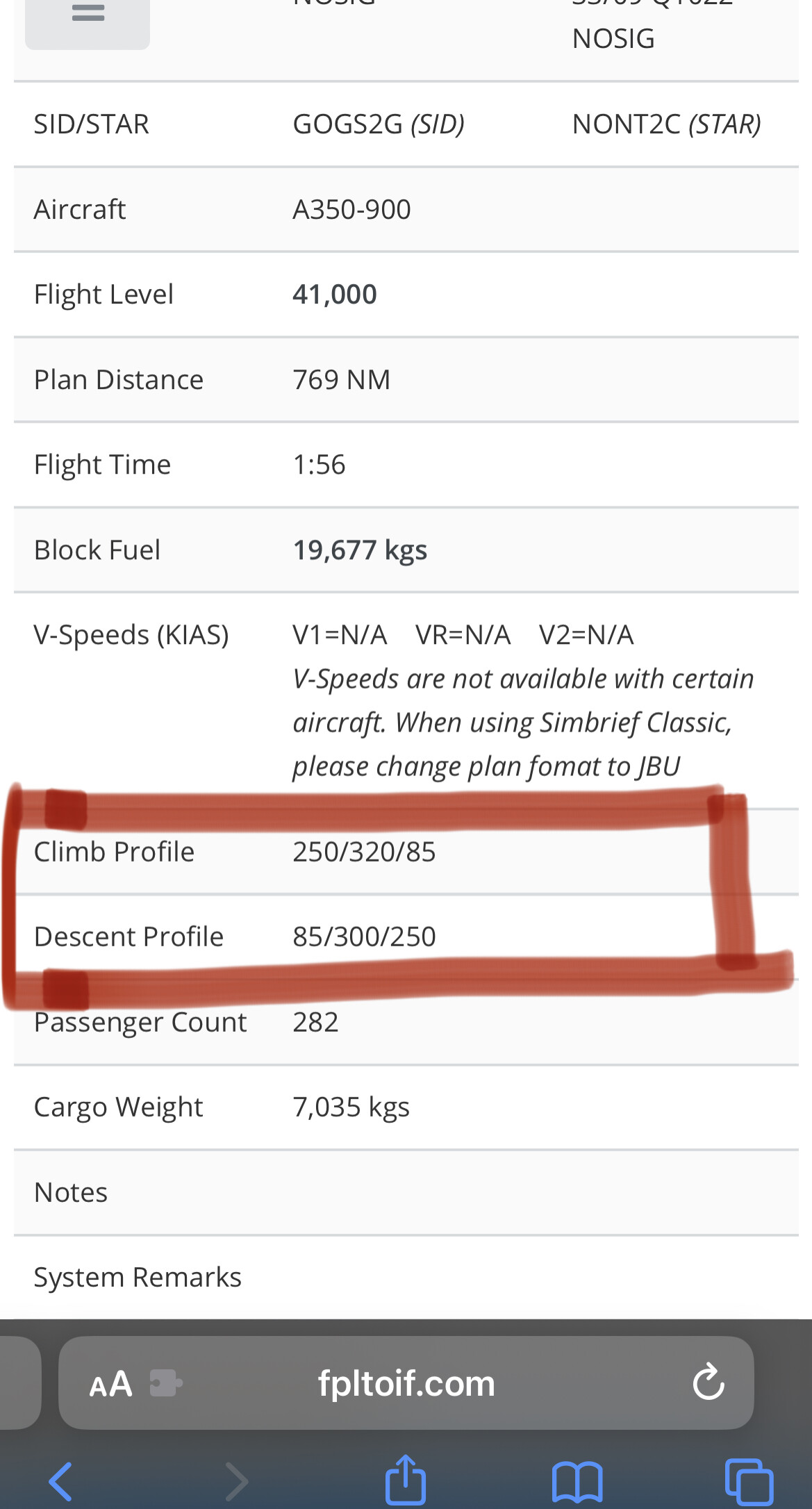Tap the 19,677 kgs block fuel value
The width and height of the screenshot is (812, 1509).
pos(360,550)
